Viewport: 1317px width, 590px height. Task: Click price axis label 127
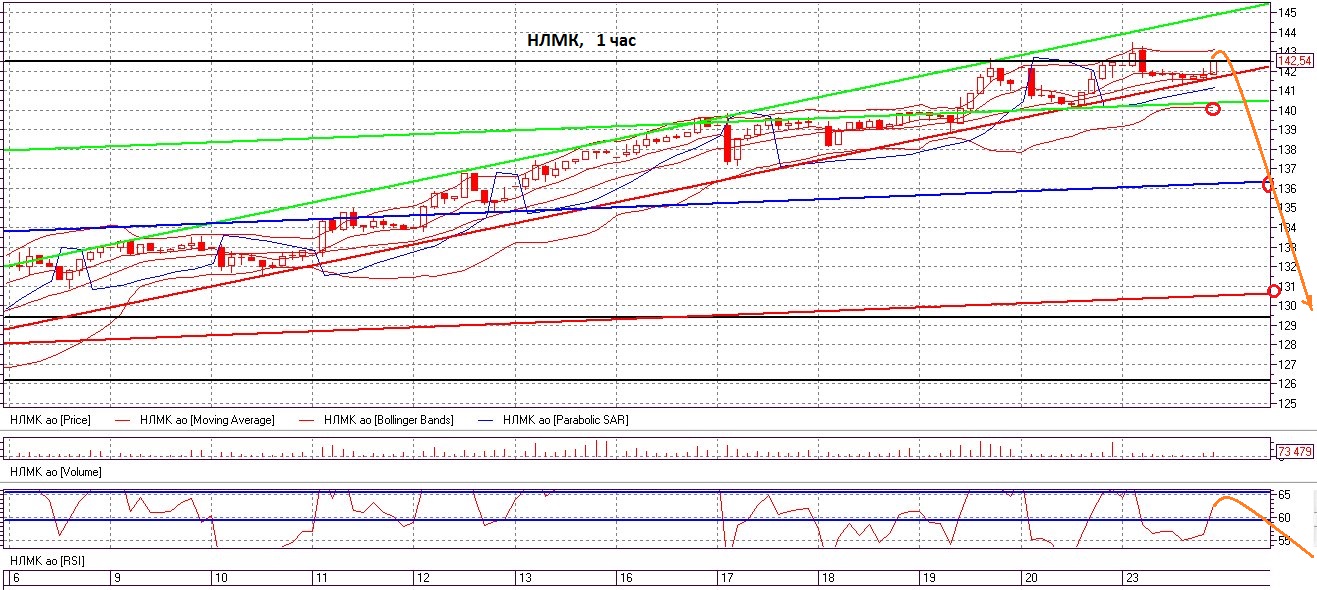click(1287, 364)
